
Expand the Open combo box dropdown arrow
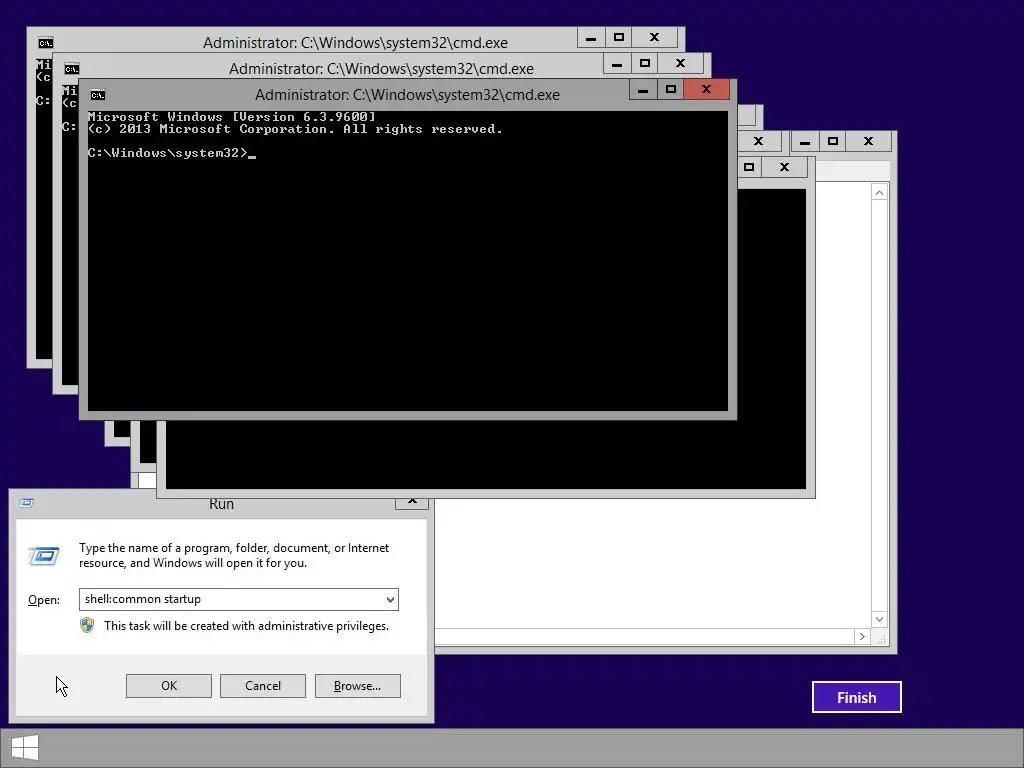tap(390, 600)
